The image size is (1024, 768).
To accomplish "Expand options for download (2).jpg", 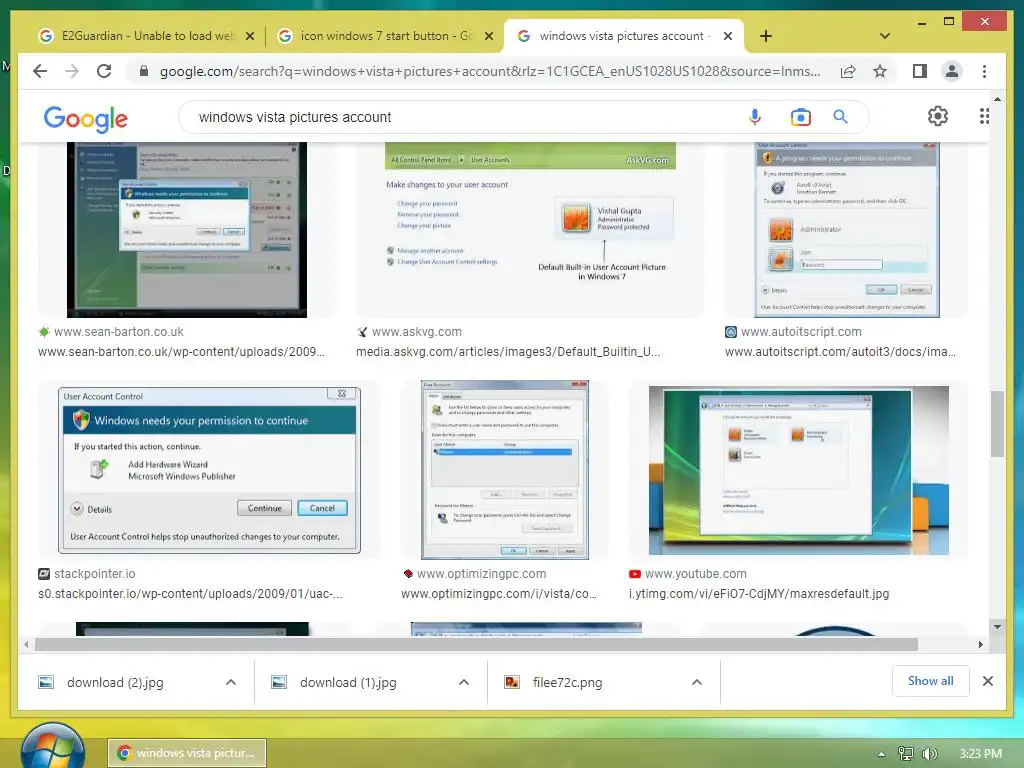I will [x=231, y=682].
